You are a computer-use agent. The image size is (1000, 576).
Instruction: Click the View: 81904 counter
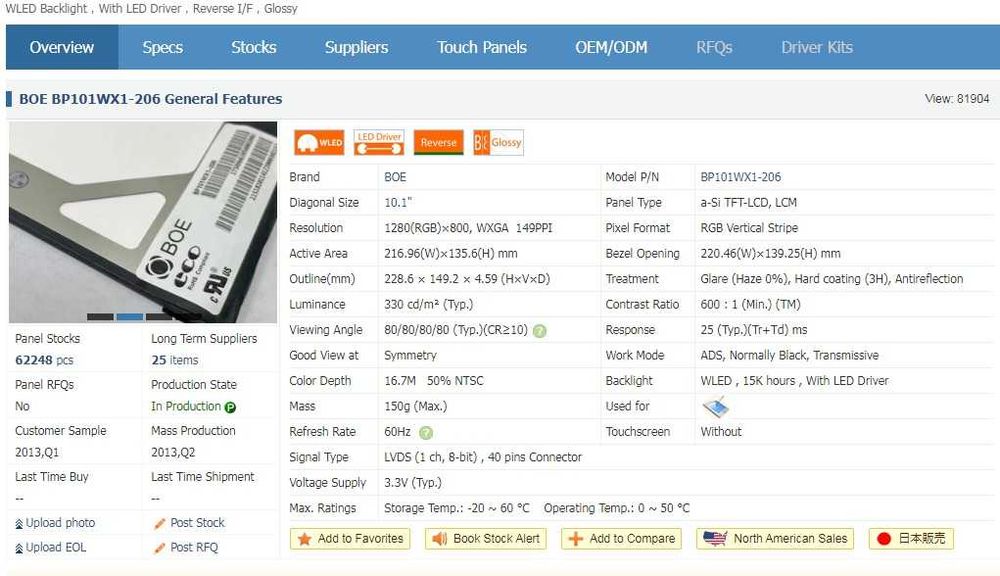coord(957,99)
